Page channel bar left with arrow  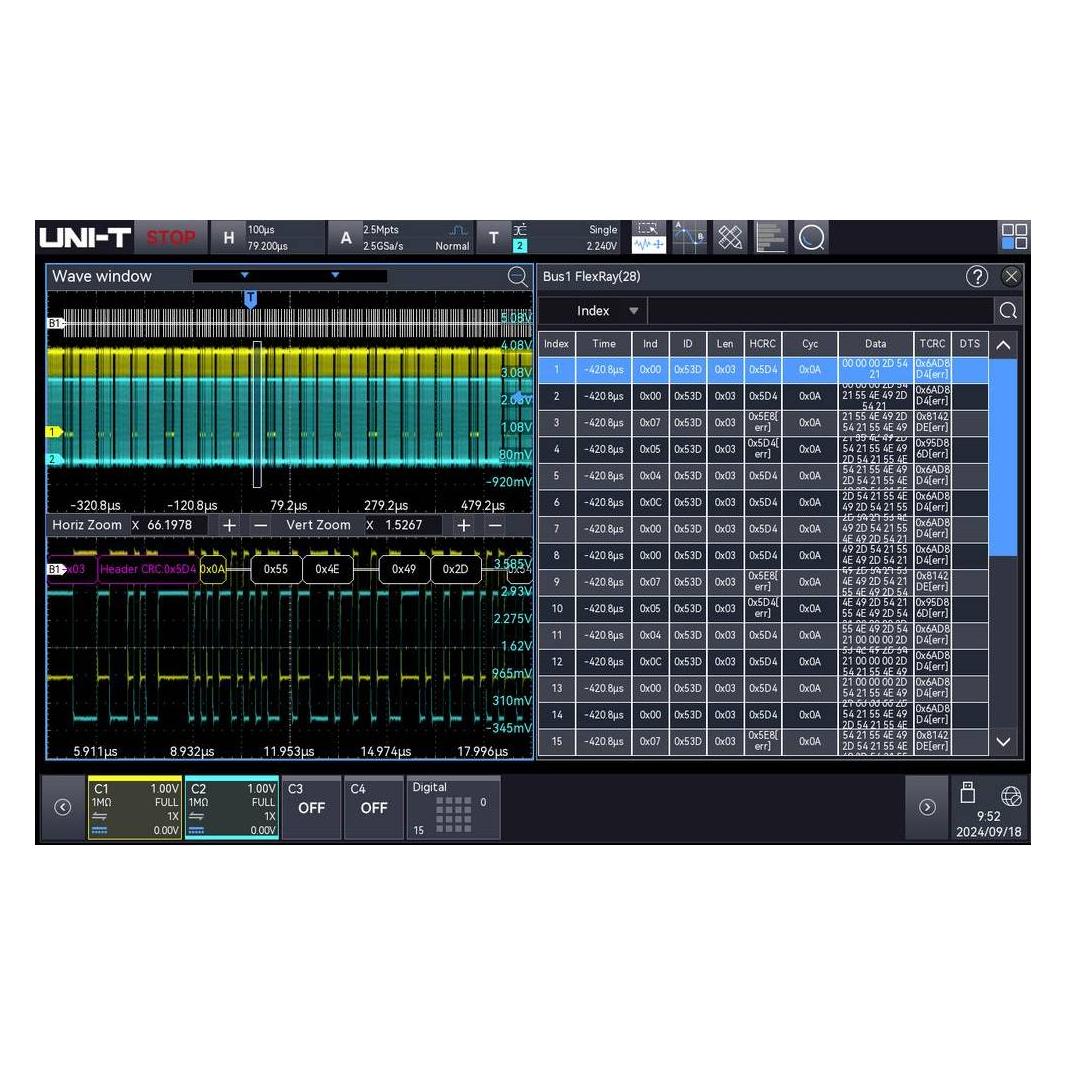coord(63,807)
